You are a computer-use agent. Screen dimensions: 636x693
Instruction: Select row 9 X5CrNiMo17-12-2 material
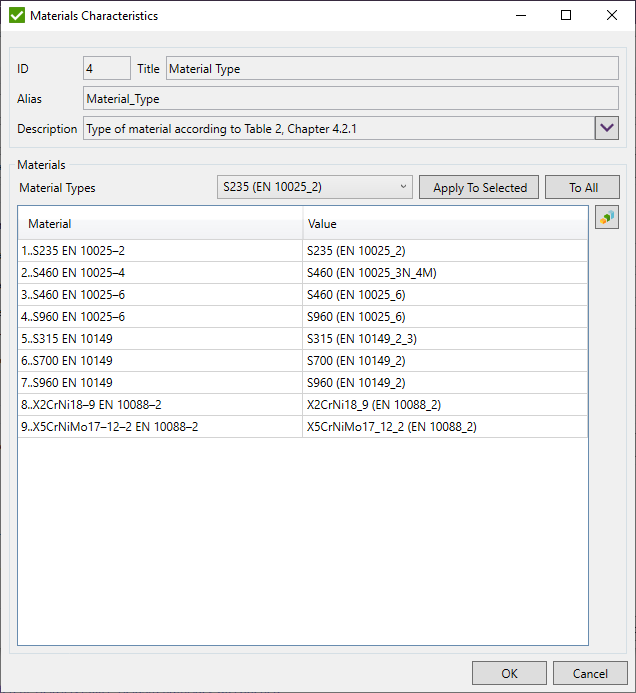click(160, 427)
